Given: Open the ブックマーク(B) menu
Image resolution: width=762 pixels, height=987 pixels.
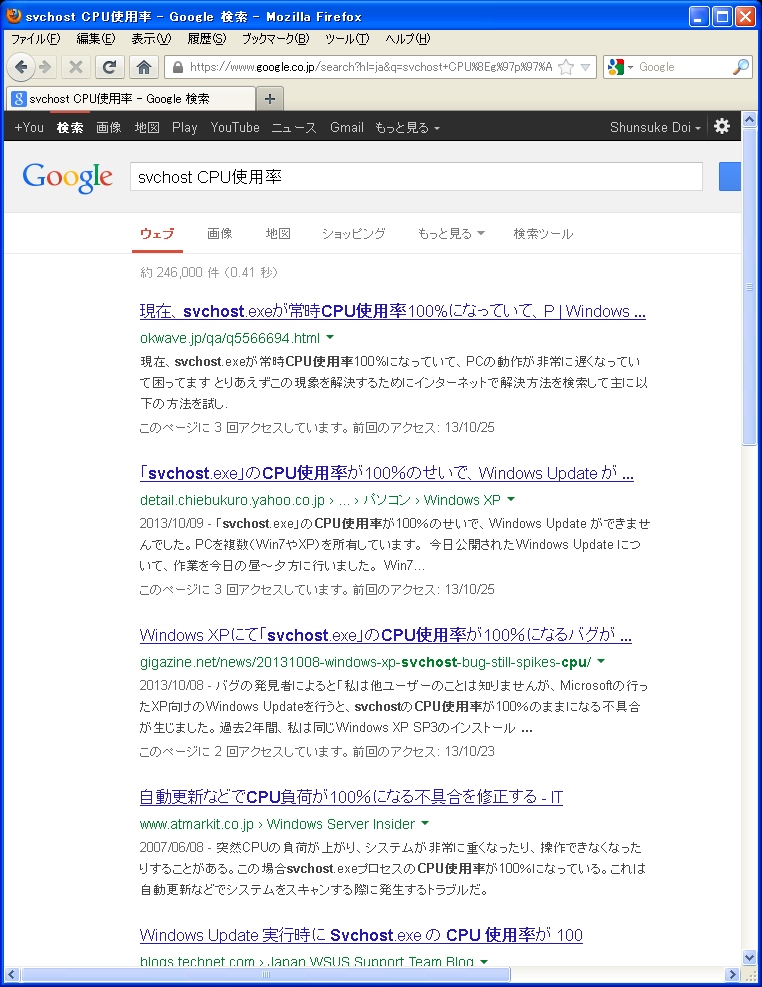Looking at the screenshot, I should click(x=275, y=39).
